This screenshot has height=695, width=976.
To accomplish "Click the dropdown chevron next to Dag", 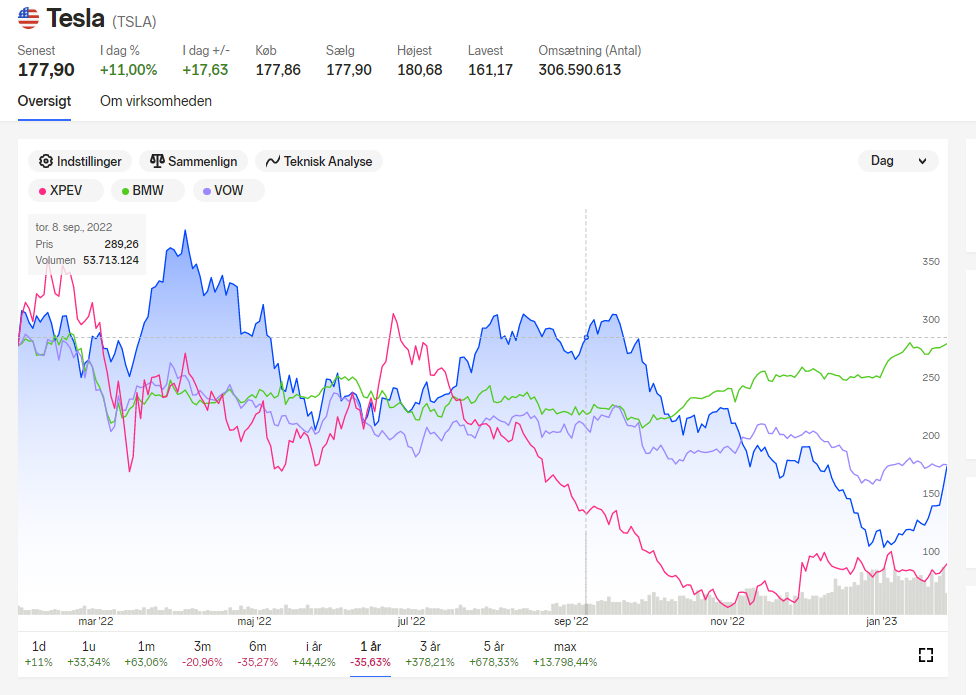I will point(922,161).
